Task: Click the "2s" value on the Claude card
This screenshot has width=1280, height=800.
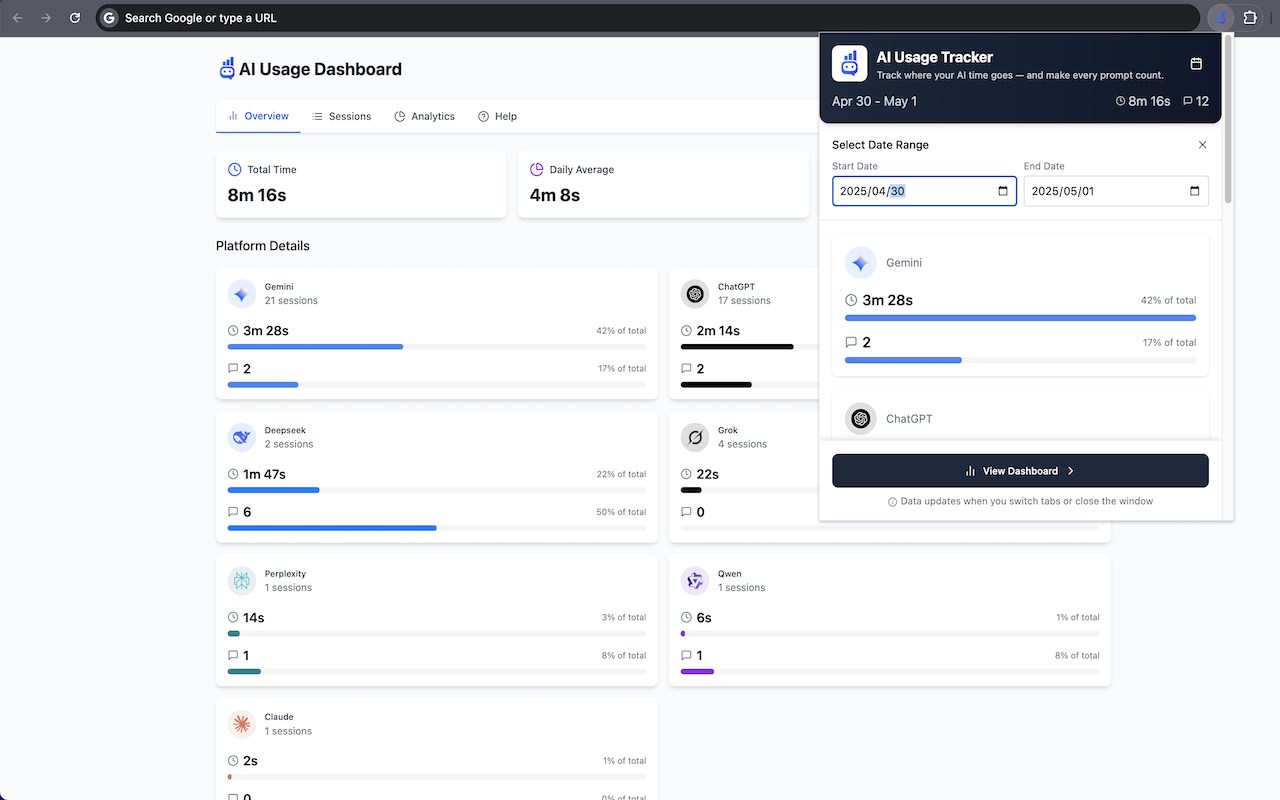Action: [250, 761]
